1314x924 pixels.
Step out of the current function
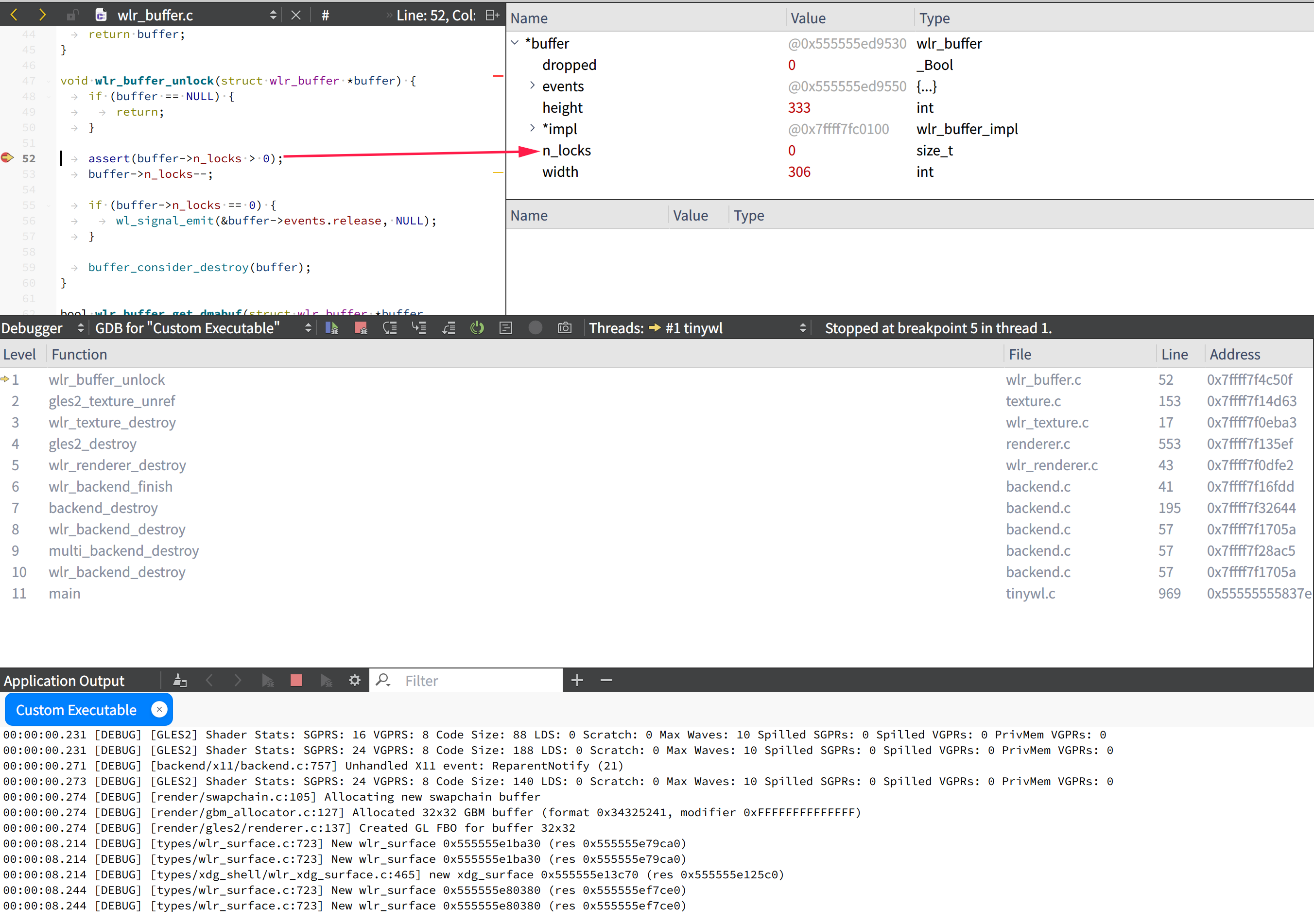pyautogui.click(x=449, y=328)
